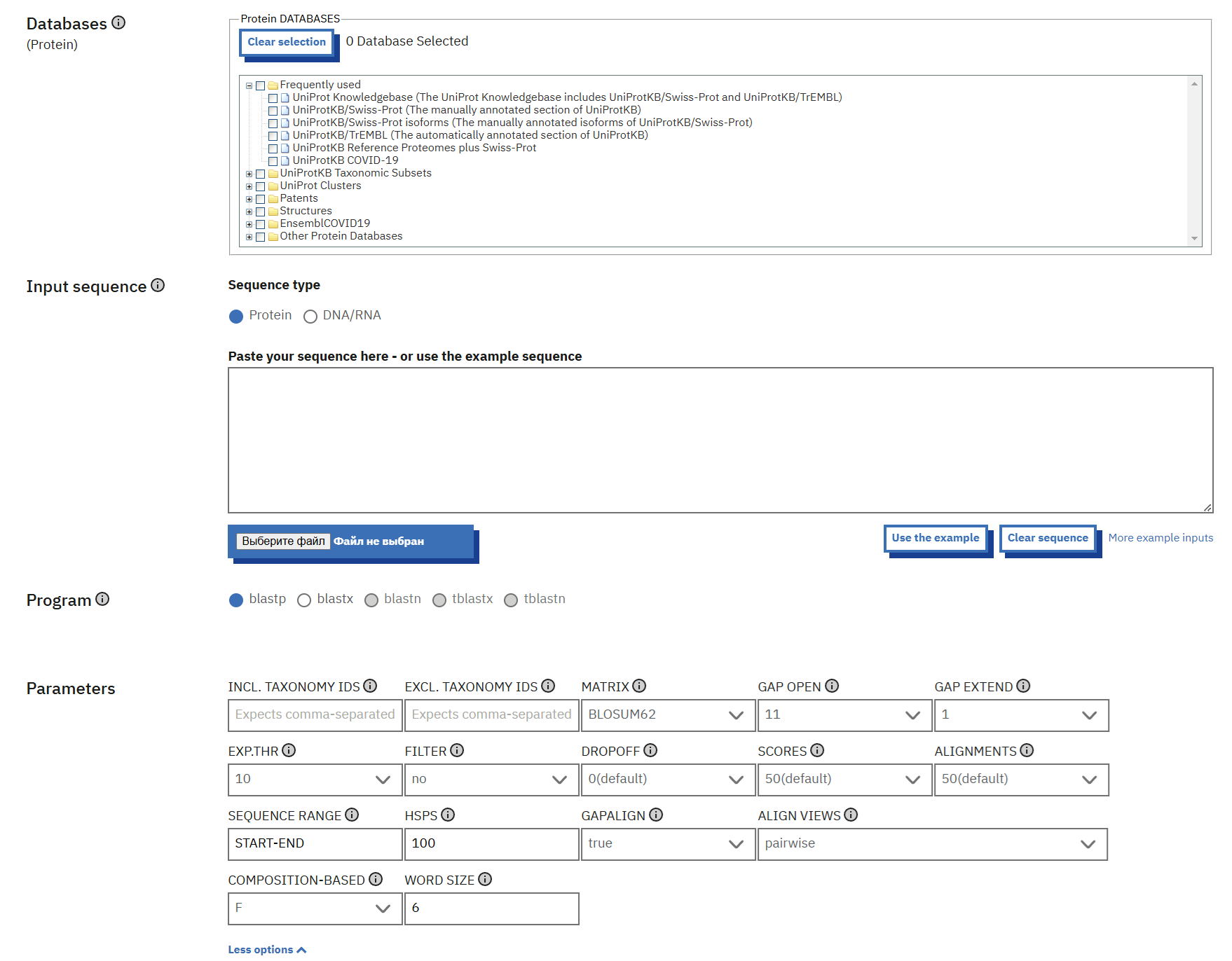Check the UniProt Knowledgebase database checkbox
Viewport: 1232px width, 961px height.
coord(273,98)
